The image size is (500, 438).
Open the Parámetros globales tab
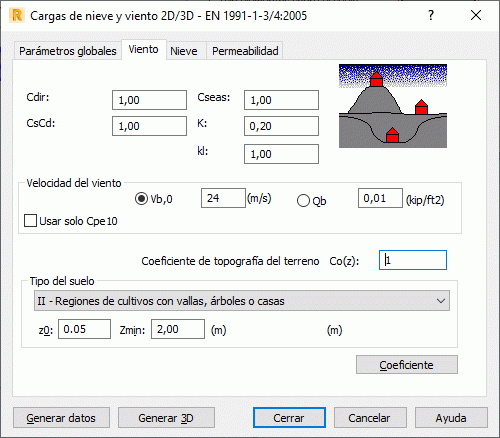coord(67,51)
